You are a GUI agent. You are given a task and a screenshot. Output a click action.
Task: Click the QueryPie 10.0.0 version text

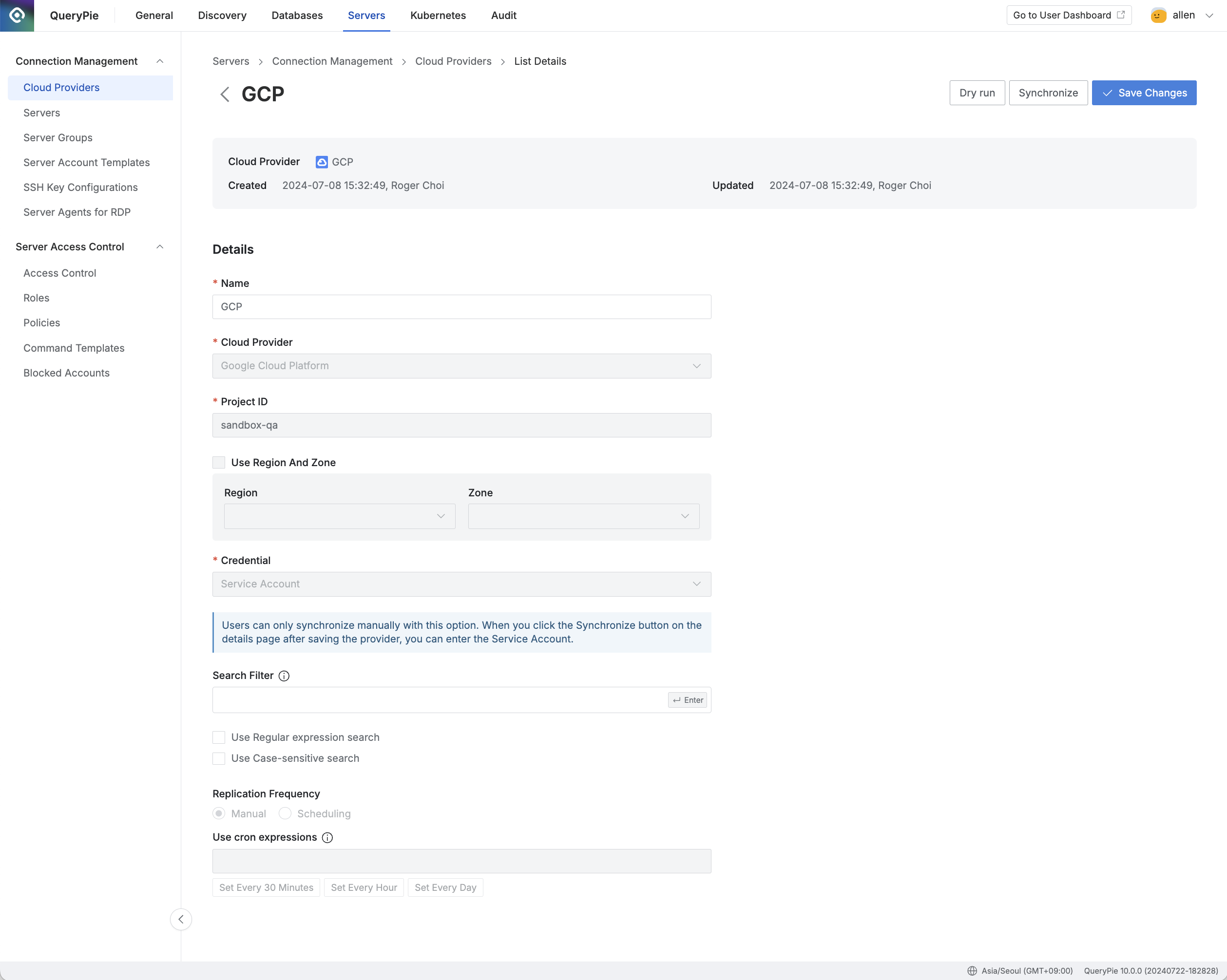pyautogui.click(x=1151, y=971)
